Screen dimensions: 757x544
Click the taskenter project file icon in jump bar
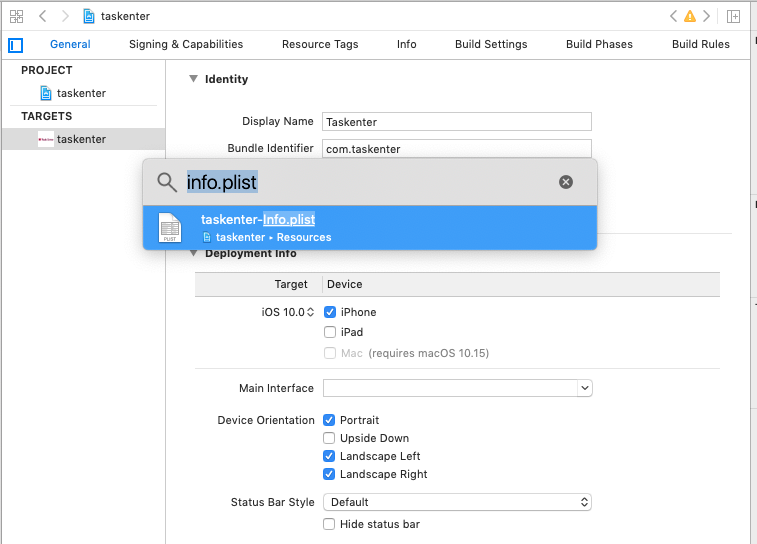89,16
